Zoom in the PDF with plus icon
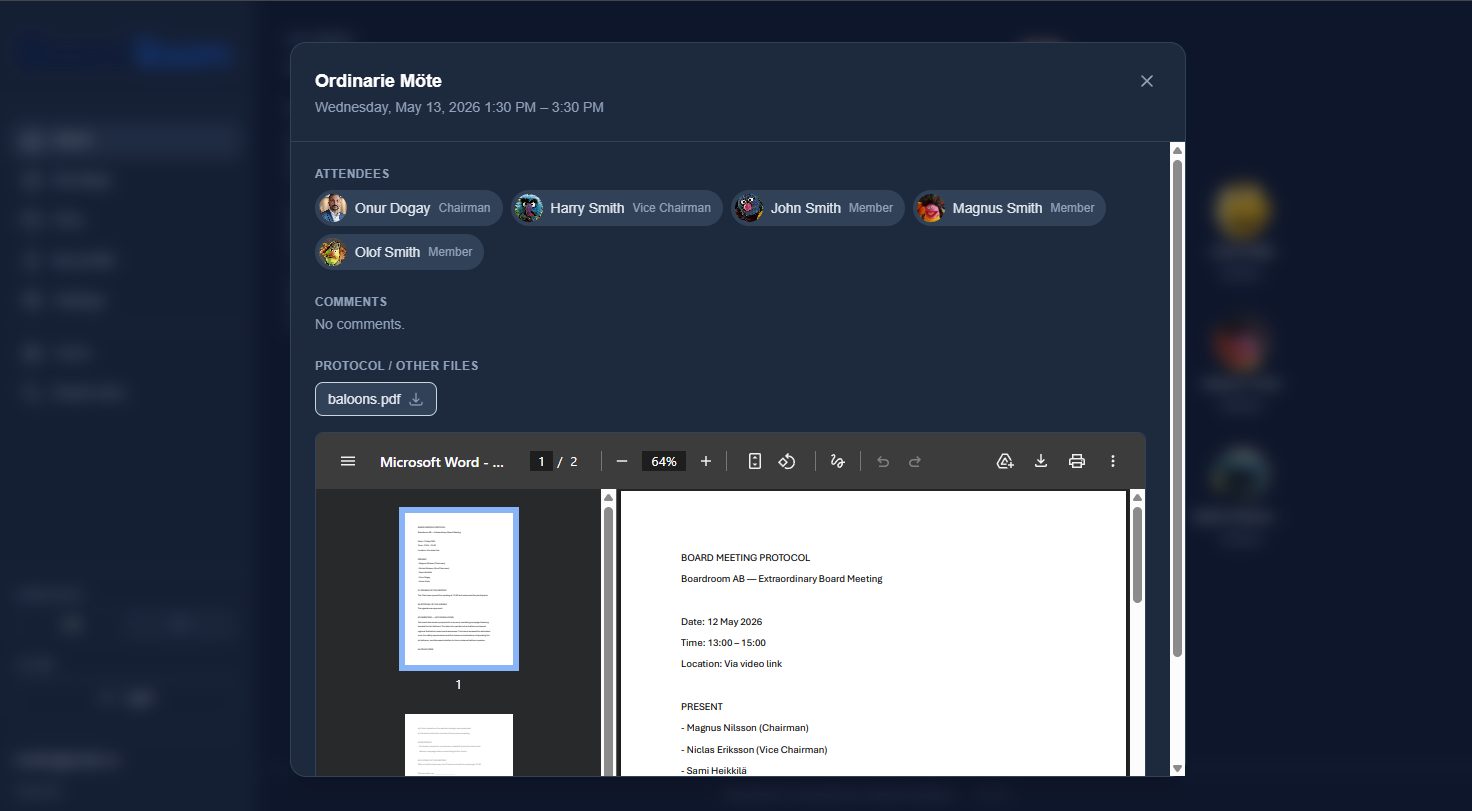This screenshot has width=1472, height=811. pyautogui.click(x=706, y=461)
